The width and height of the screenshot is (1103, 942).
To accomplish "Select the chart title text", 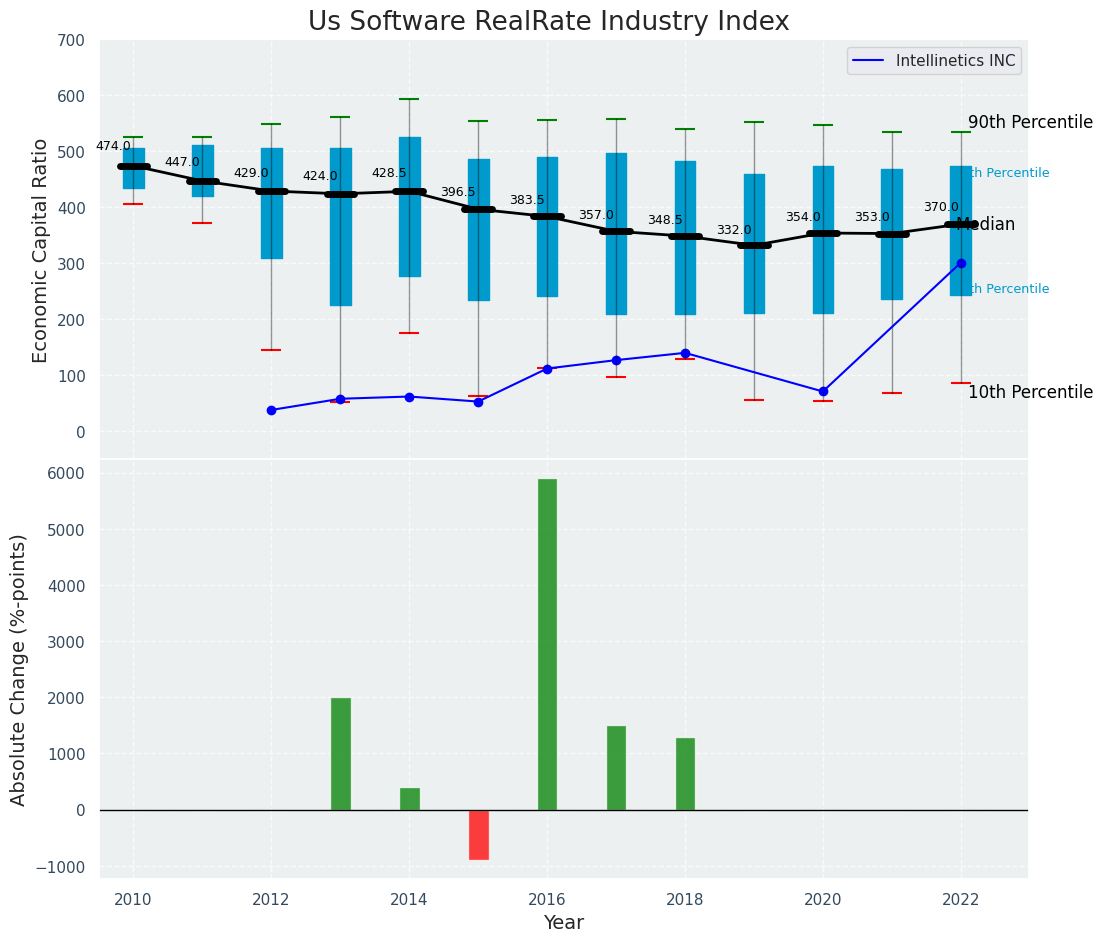I will click(548, 22).
